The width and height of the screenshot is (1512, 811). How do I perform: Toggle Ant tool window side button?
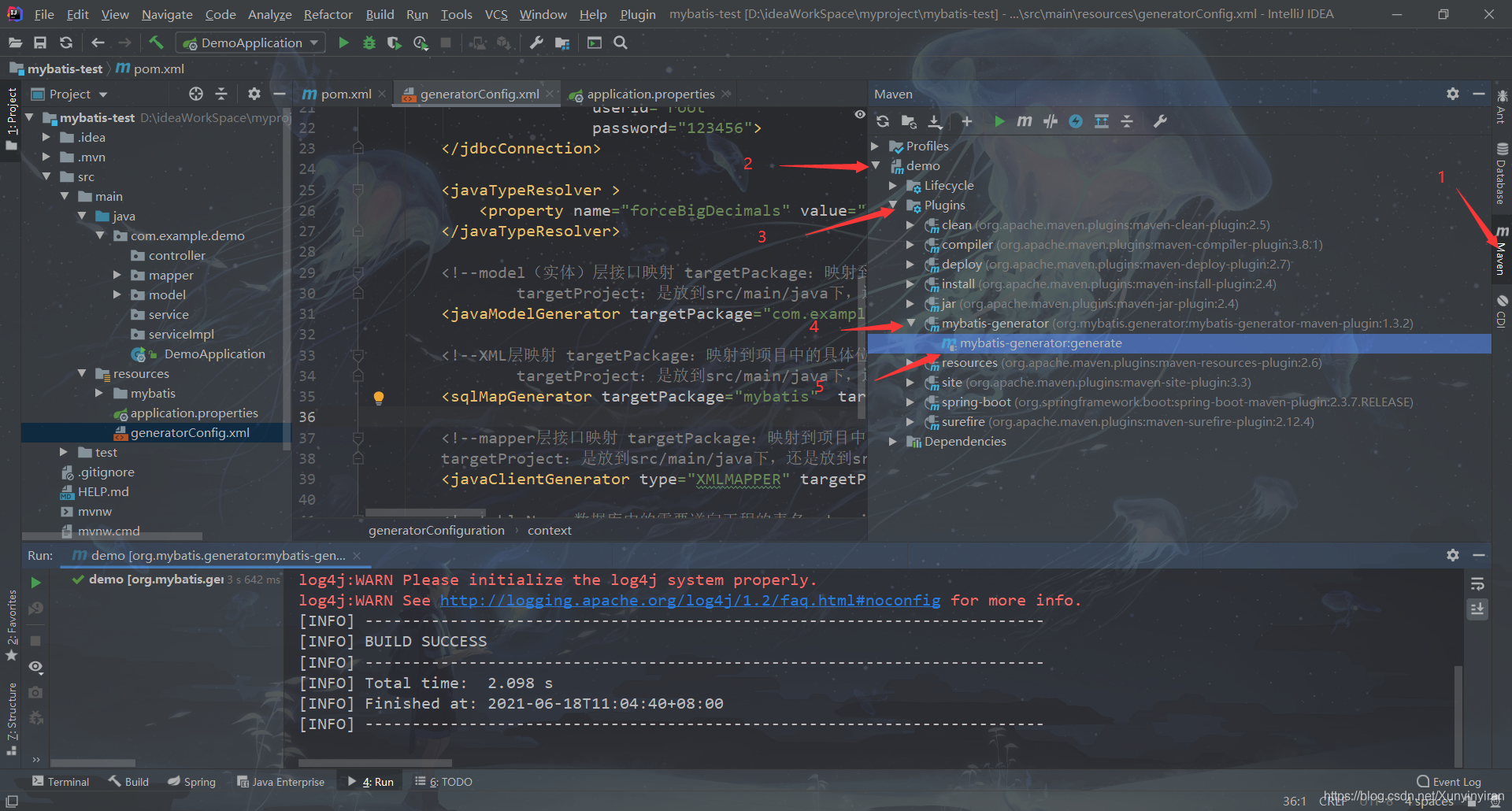(1502, 106)
